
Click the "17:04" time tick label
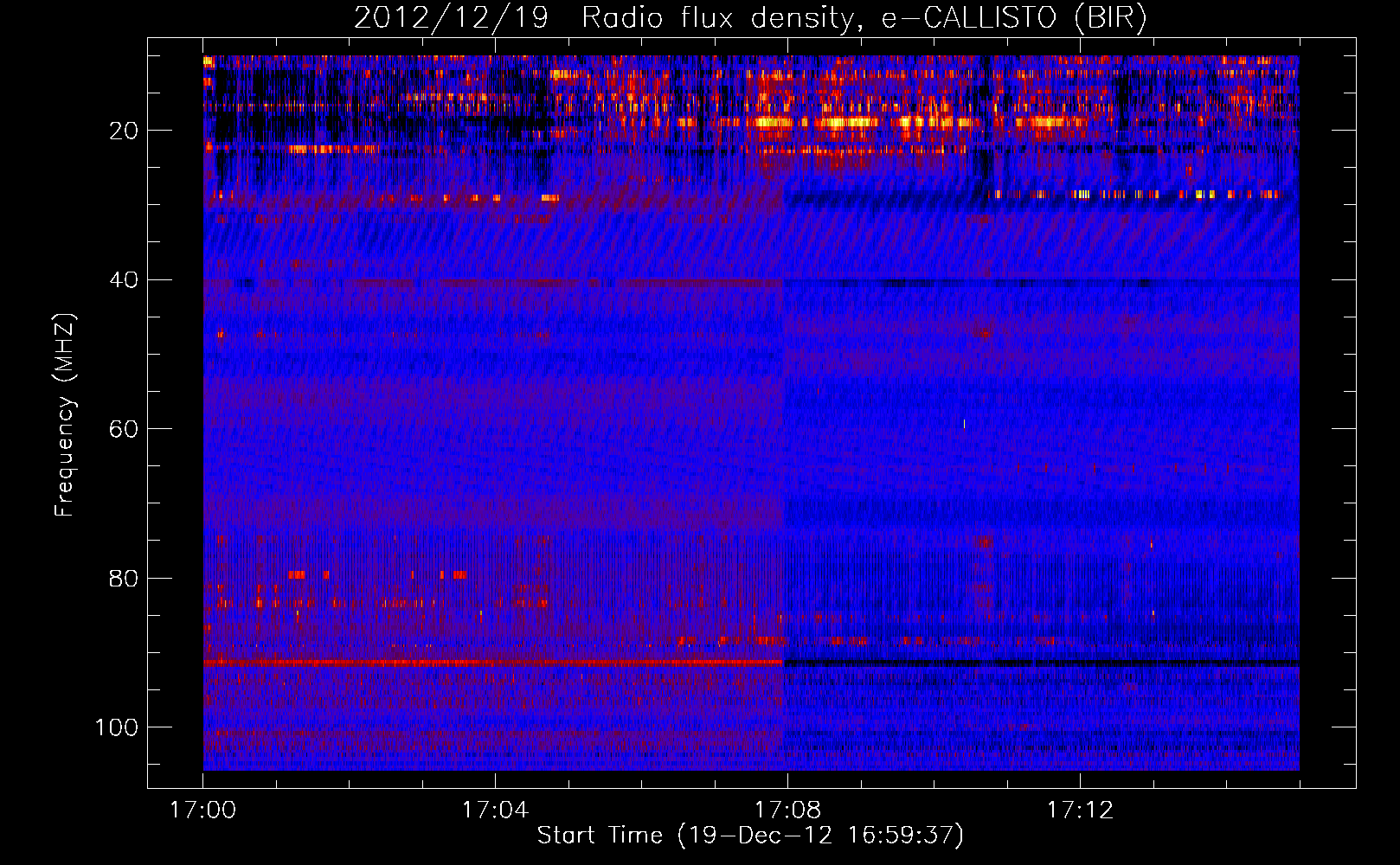tap(495, 811)
